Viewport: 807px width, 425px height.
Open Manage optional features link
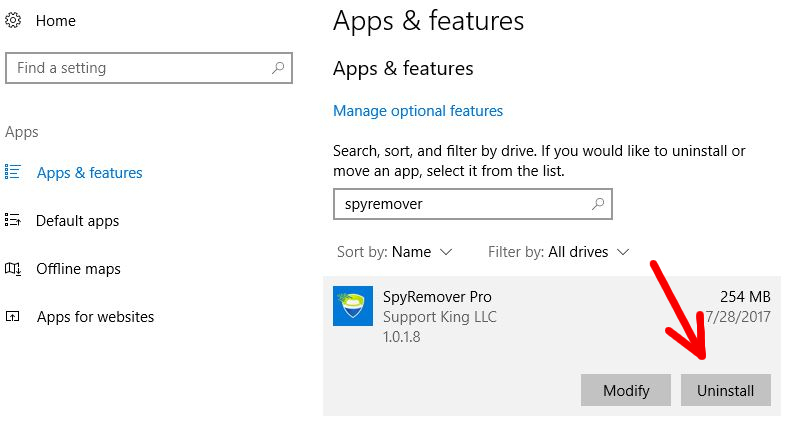pos(418,111)
